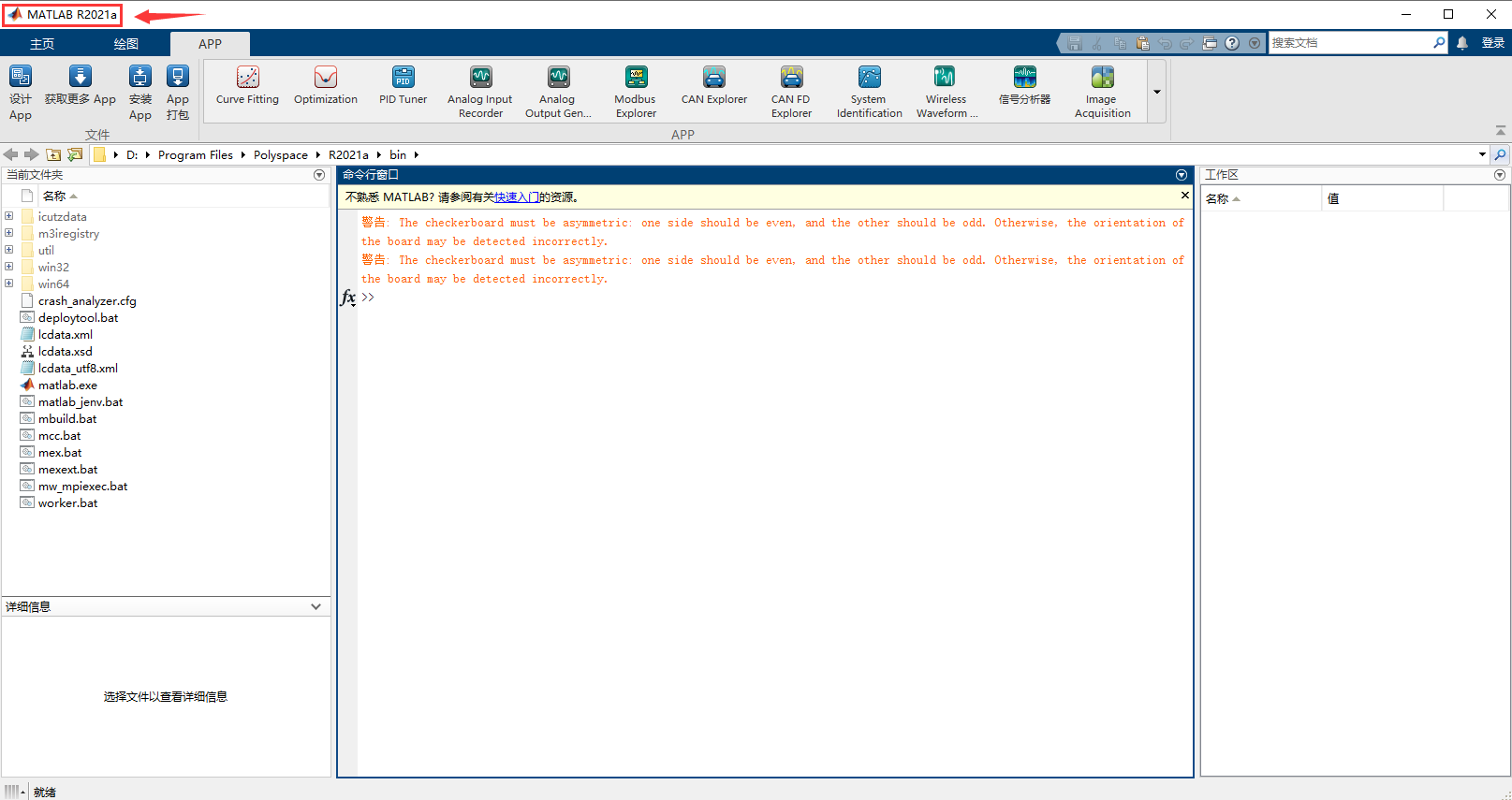Open the 命令行窗口 actions menu
The height and width of the screenshot is (800, 1512).
tap(1182, 175)
